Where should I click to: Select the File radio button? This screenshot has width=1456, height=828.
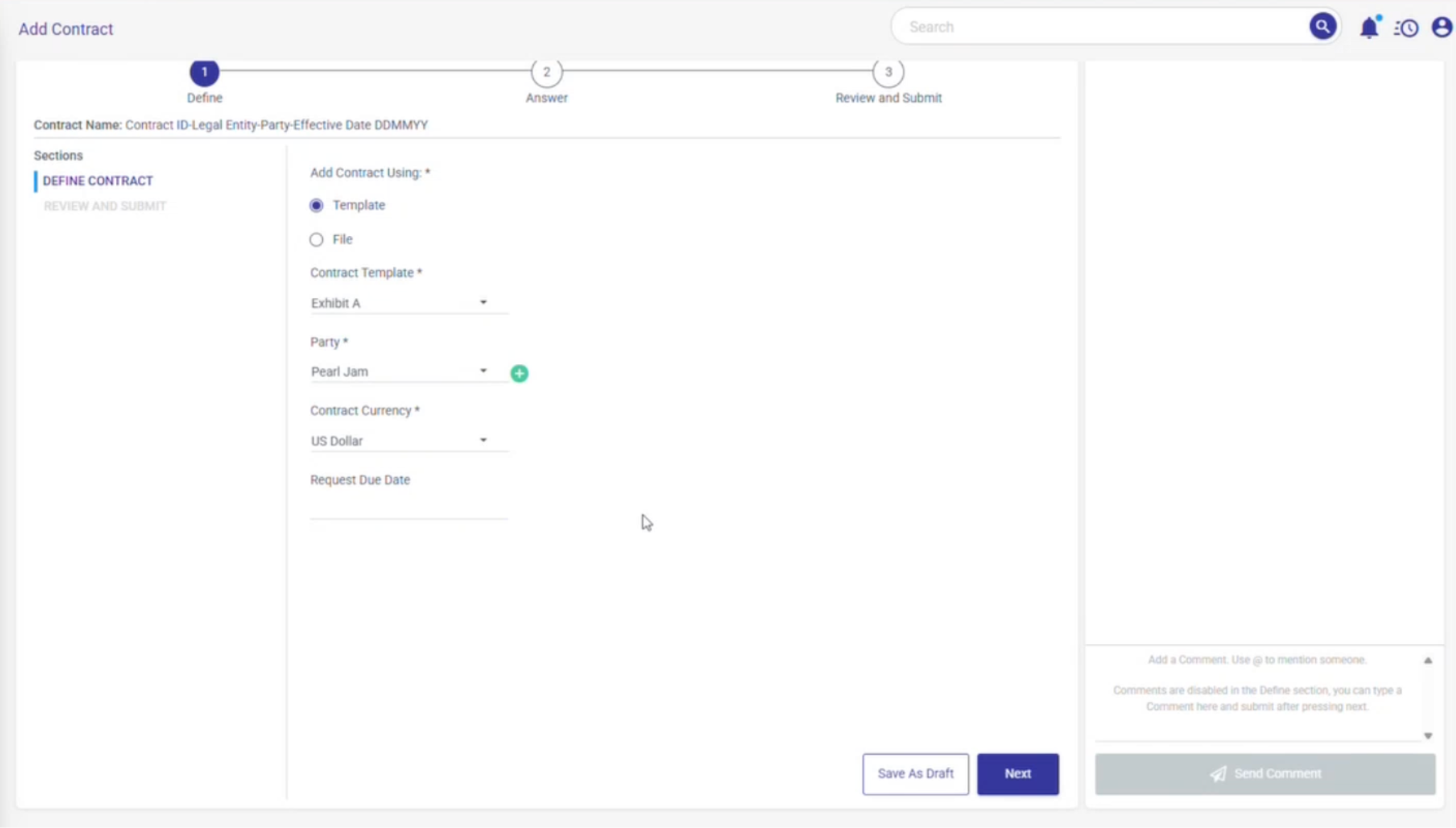(316, 240)
